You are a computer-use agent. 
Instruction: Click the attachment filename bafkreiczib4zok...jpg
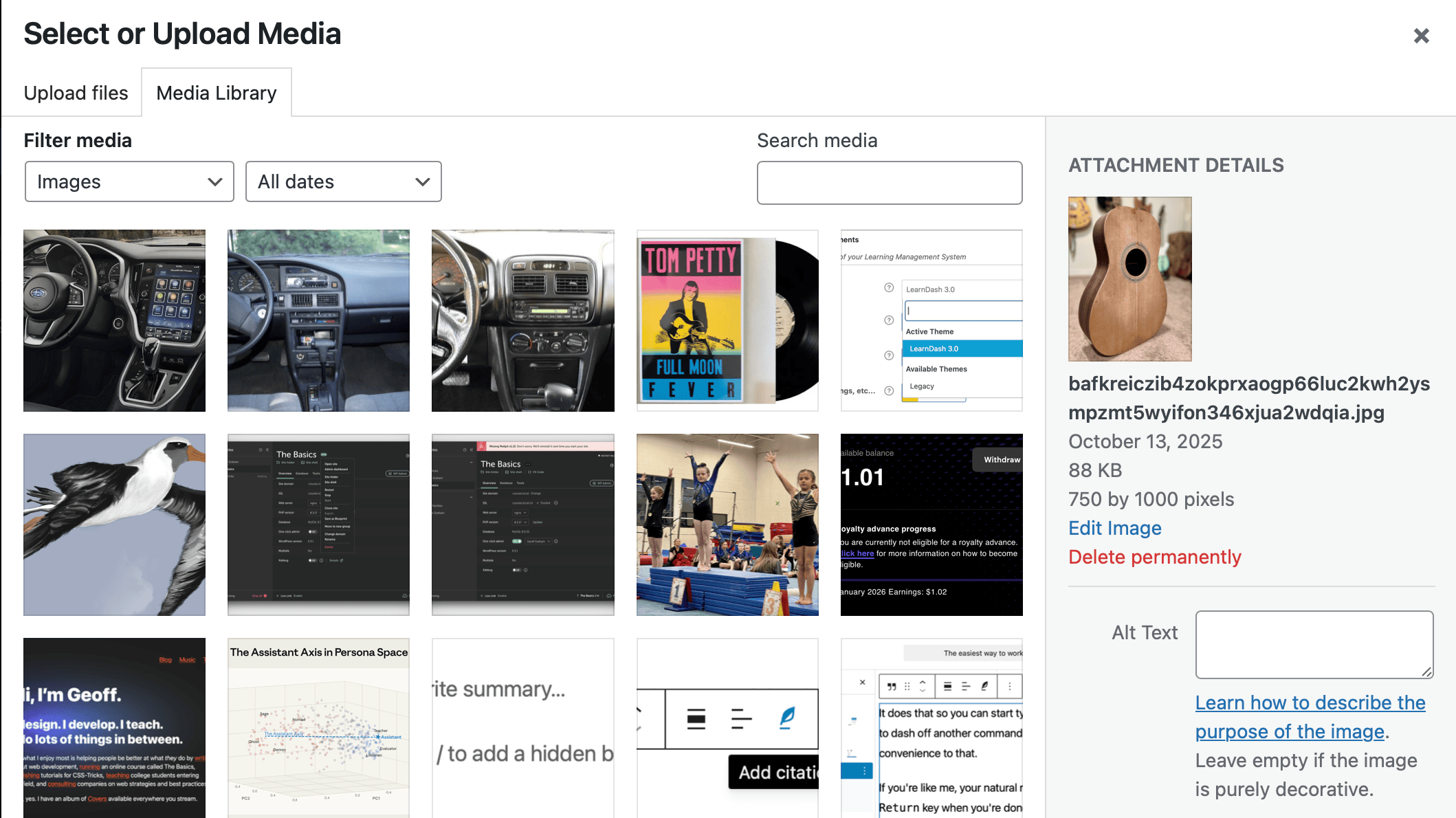pos(1249,398)
